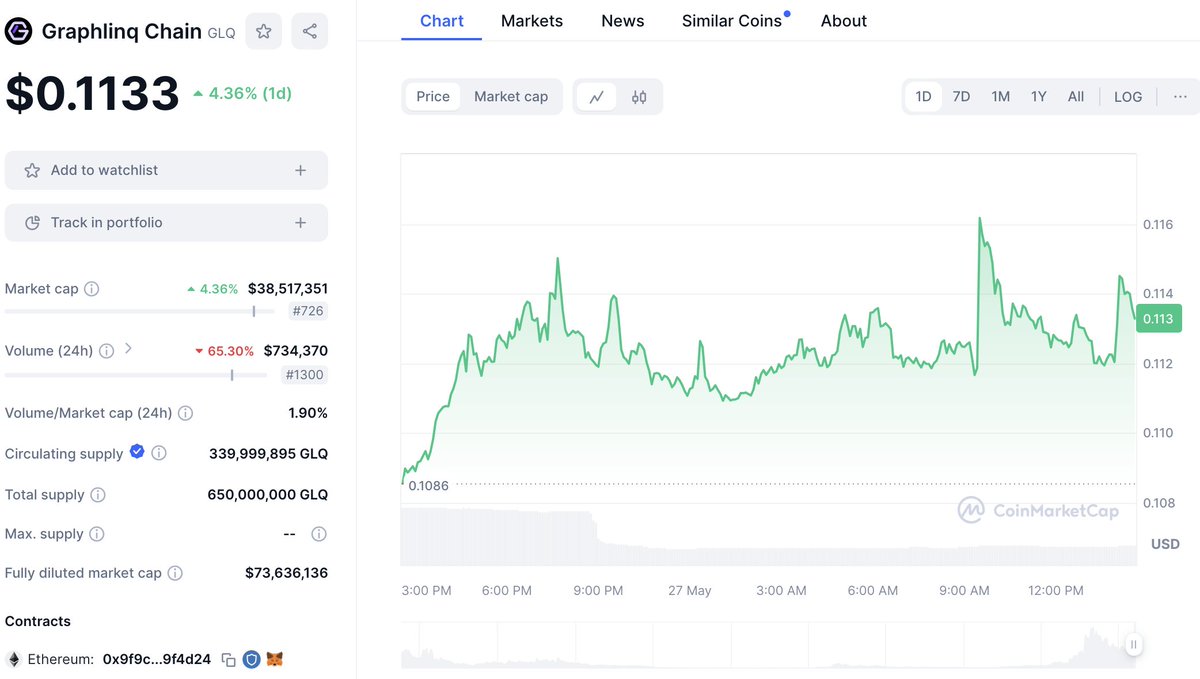Open the Similar Coins dropdown
The height and width of the screenshot is (679, 1200).
coord(731,20)
